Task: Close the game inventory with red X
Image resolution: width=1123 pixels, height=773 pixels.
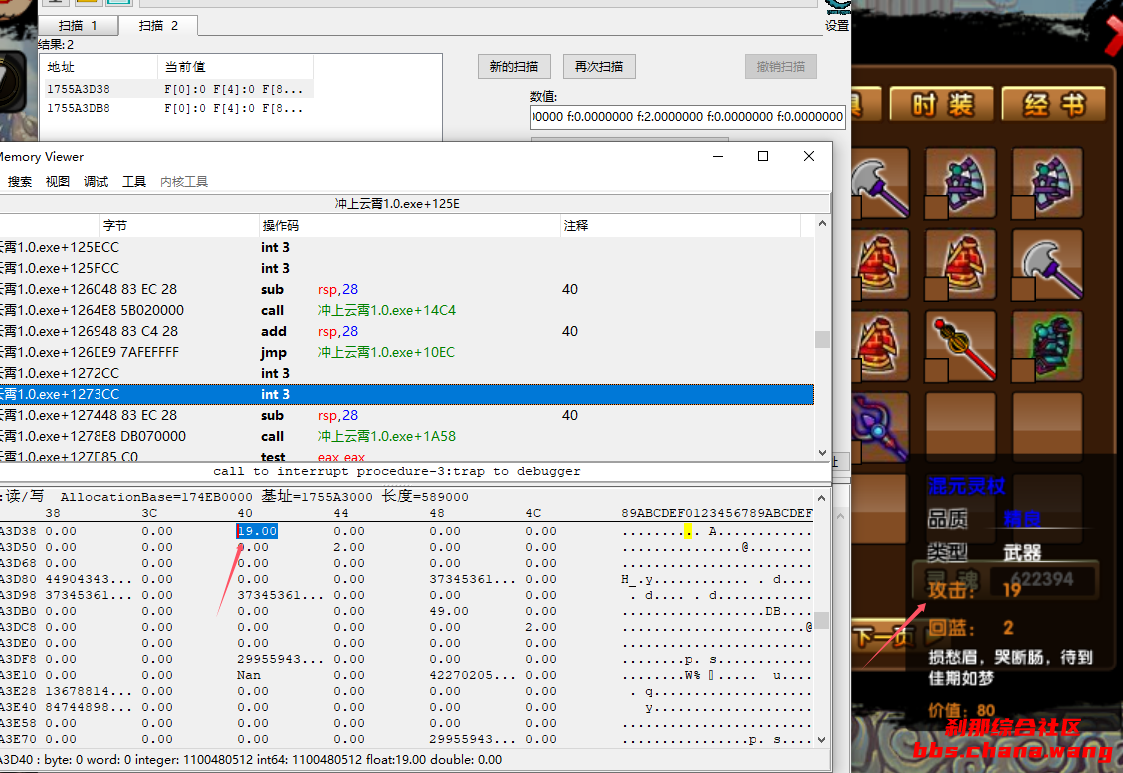Action: click(x=1111, y=40)
